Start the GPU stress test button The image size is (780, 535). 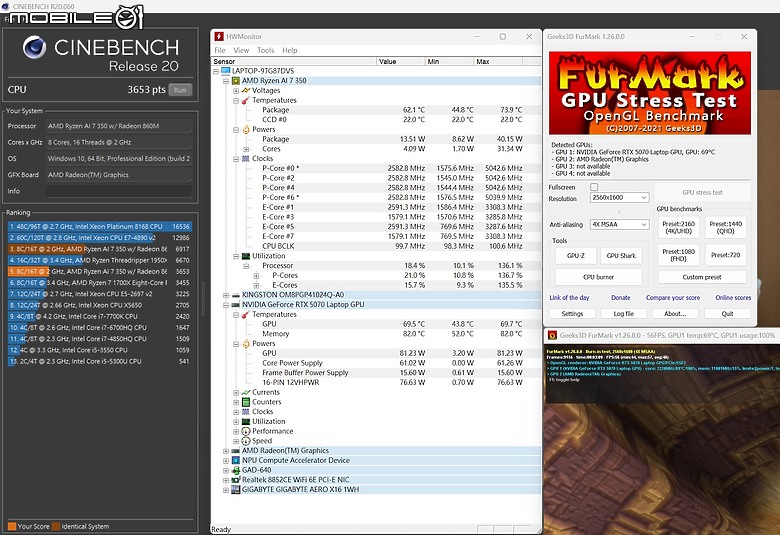tap(702, 193)
